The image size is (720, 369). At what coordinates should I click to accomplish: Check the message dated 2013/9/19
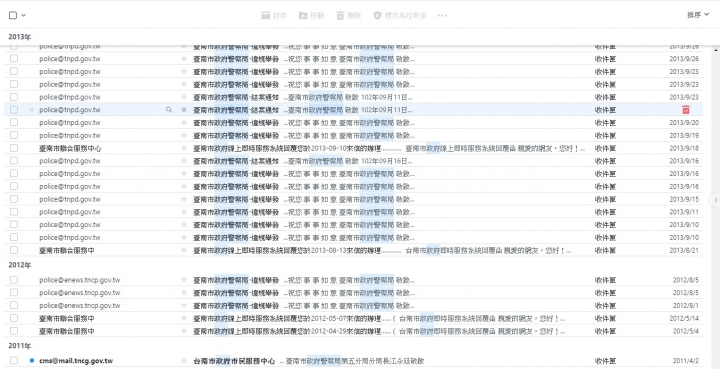(14, 135)
